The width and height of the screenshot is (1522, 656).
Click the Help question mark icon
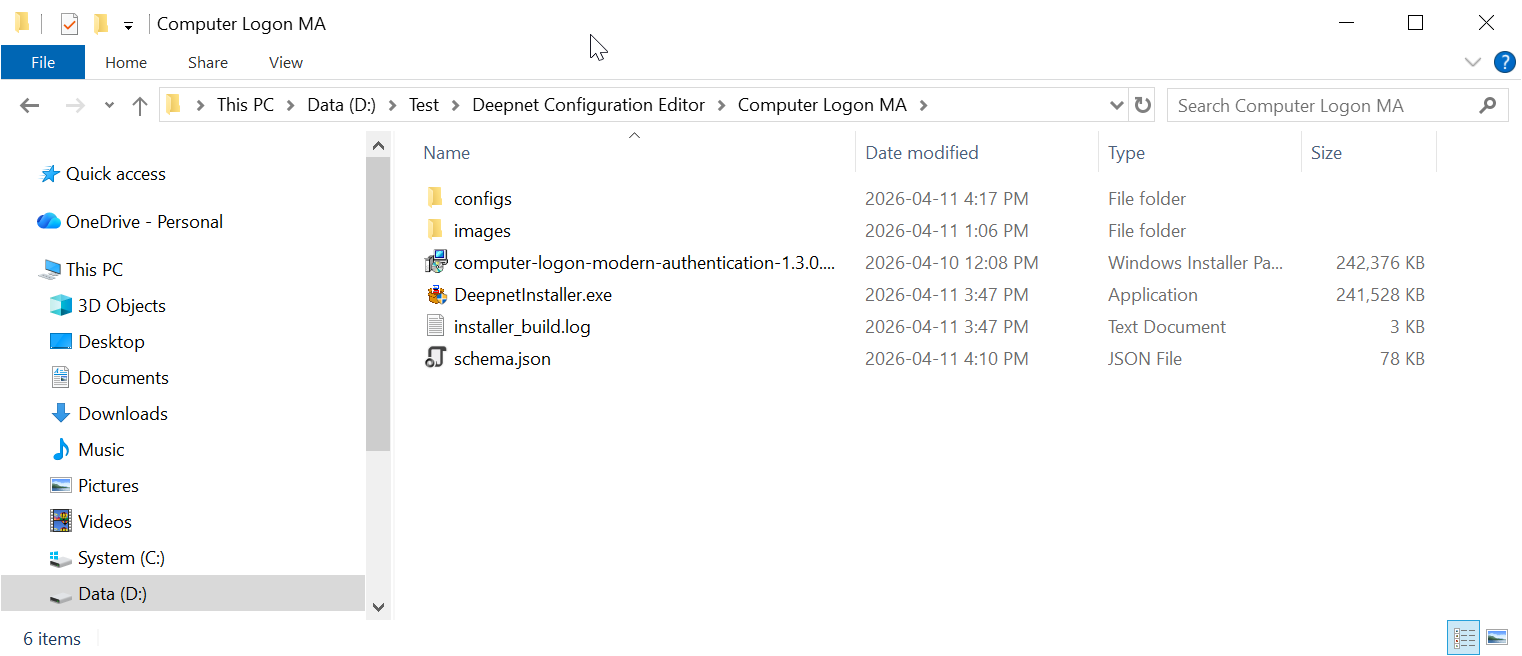1504,62
